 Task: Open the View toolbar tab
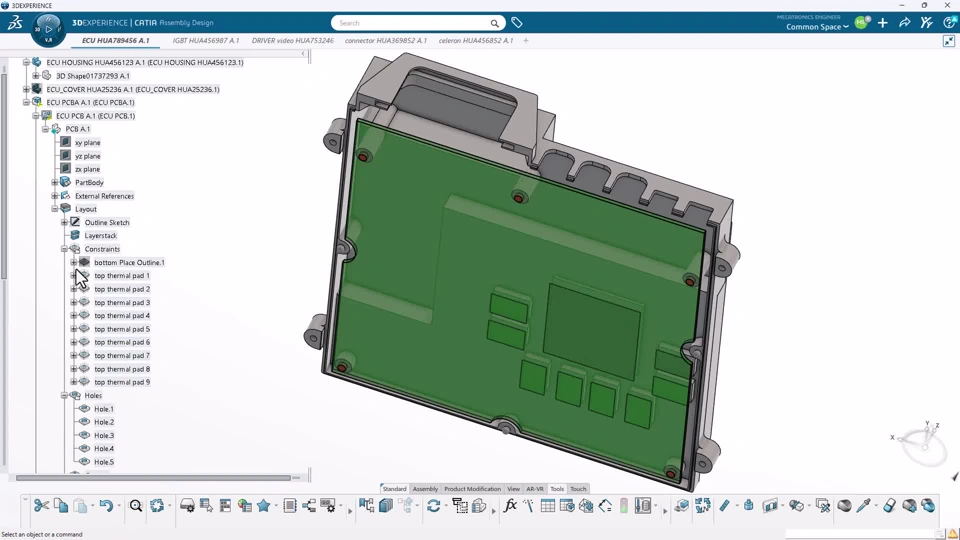tap(513, 489)
